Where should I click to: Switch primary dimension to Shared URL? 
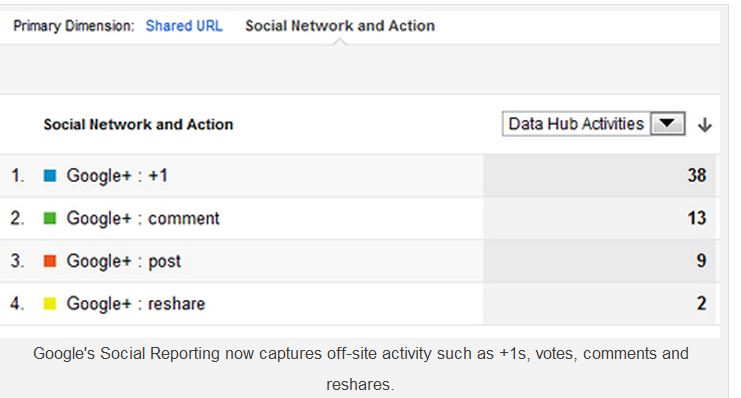(184, 26)
